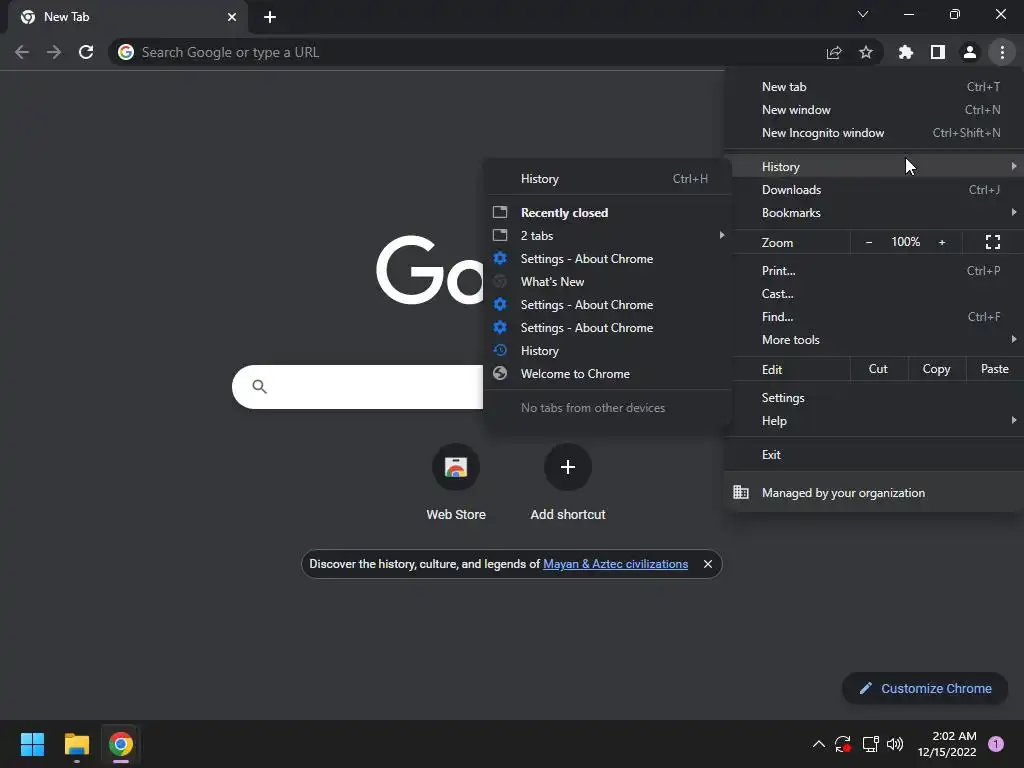Toggle full screen mode icon in Zoom row
The image size is (1024, 768).
tap(993, 242)
